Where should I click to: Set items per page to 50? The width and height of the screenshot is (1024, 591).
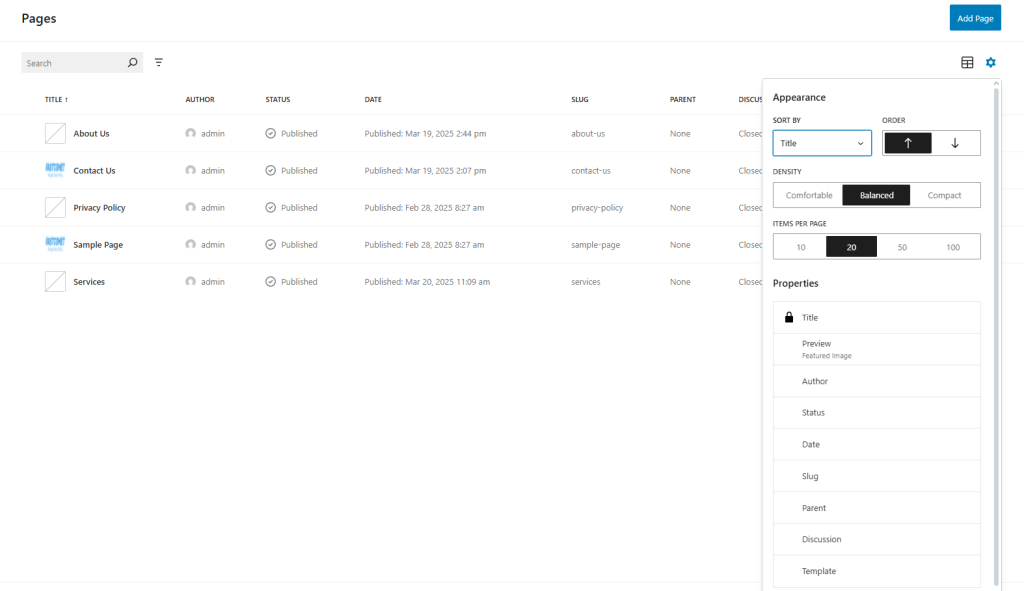coord(901,246)
